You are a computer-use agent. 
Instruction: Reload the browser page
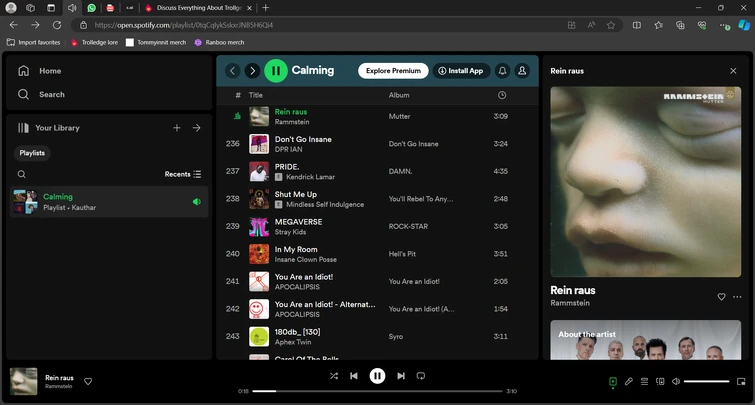click(57, 25)
